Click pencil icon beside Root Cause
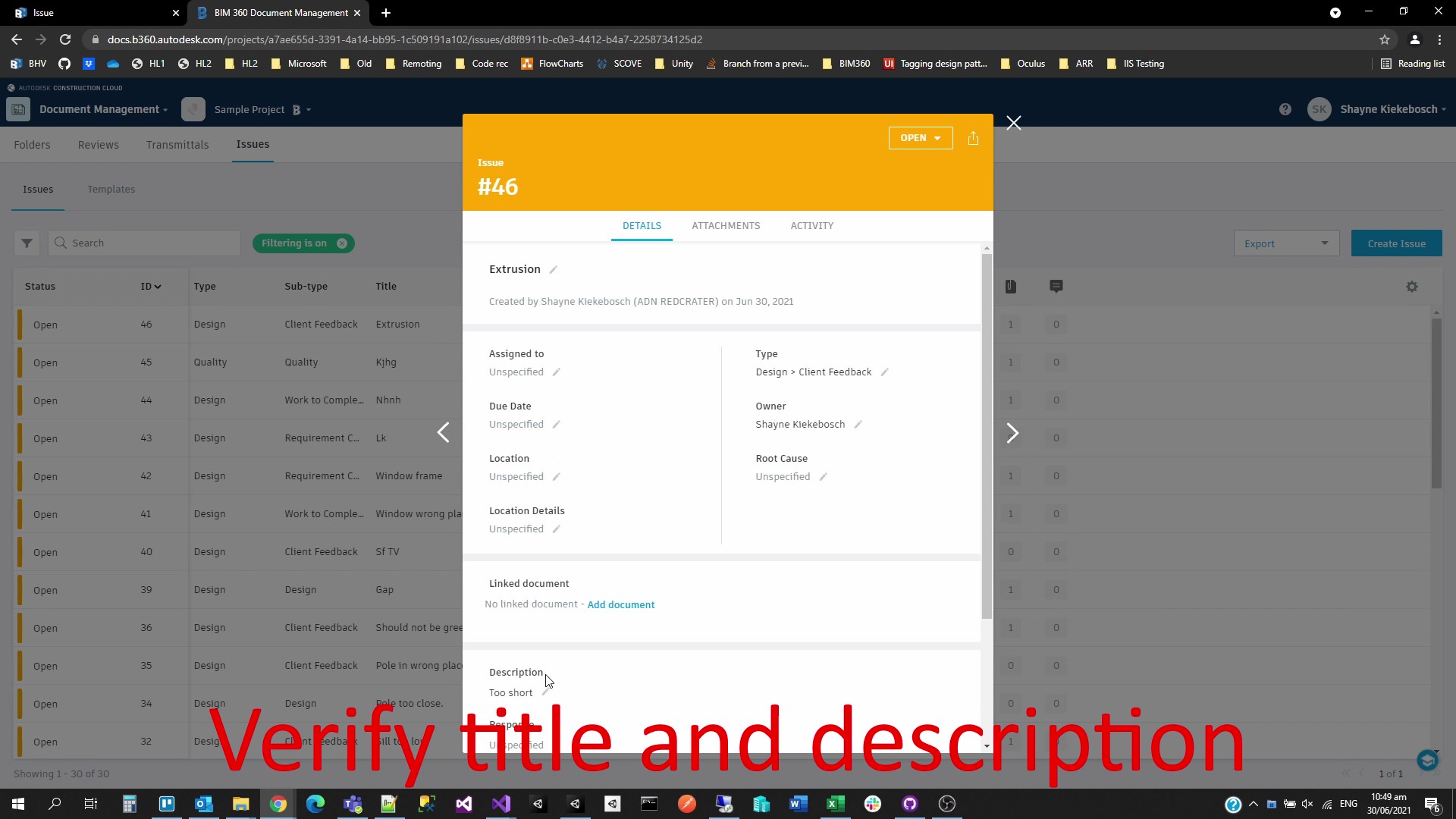Image resolution: width=1456 pixels, height=819 pixels. coord(823,477)
